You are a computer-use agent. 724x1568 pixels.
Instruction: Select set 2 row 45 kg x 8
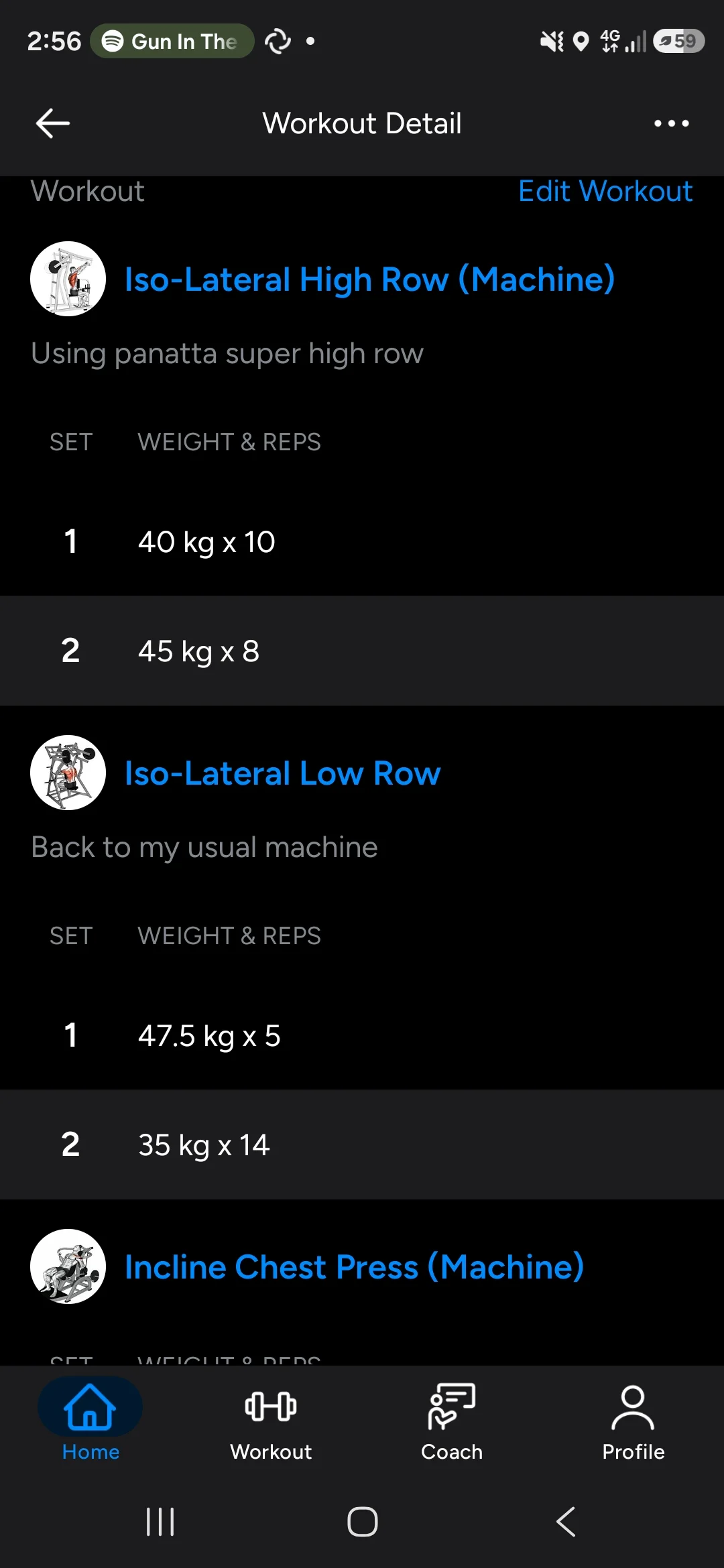(362, 651)
